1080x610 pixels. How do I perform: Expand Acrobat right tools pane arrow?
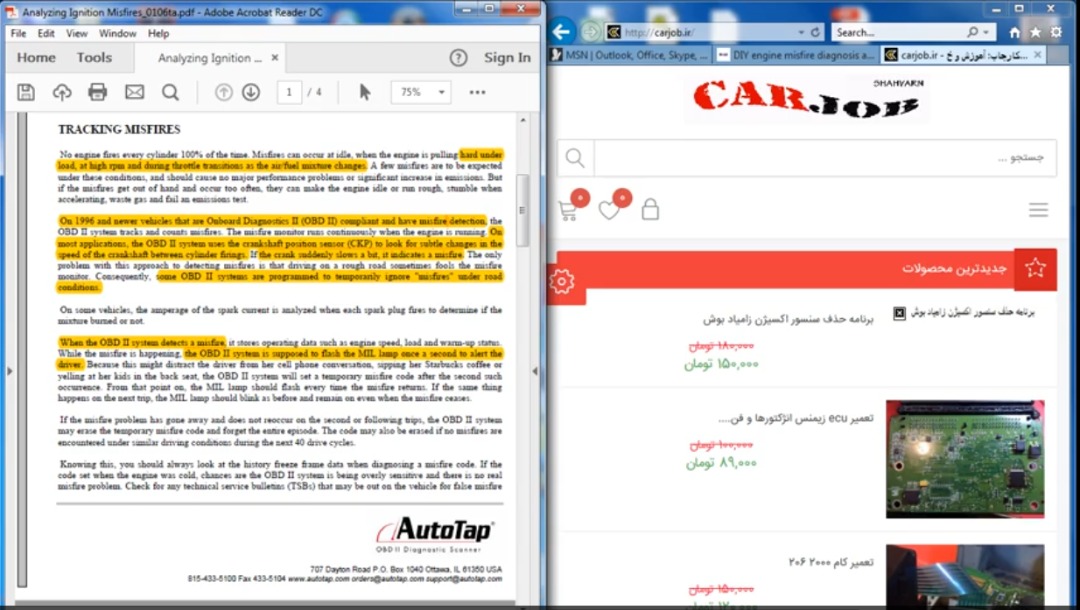click(x=535, y=371)
